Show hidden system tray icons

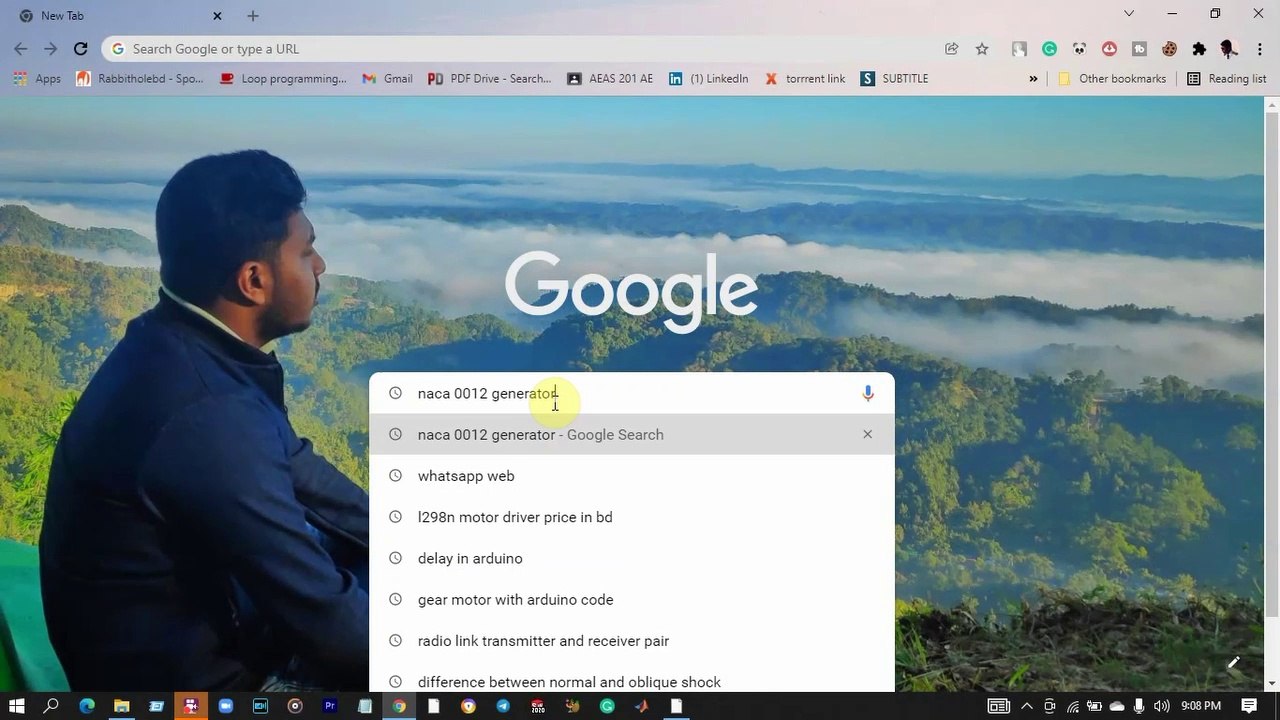[x=1026, y=706]
